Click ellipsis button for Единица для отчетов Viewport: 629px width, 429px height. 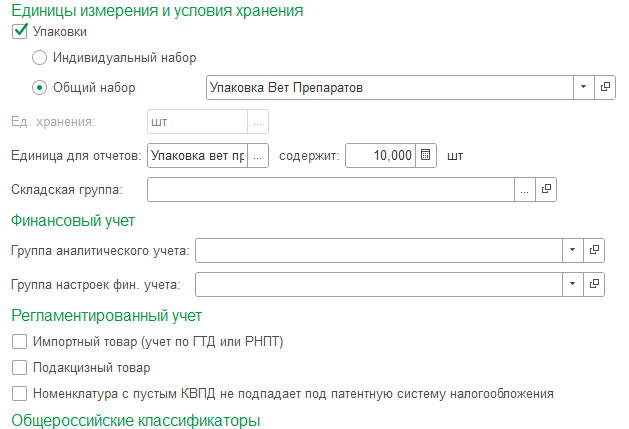[258, 155]
